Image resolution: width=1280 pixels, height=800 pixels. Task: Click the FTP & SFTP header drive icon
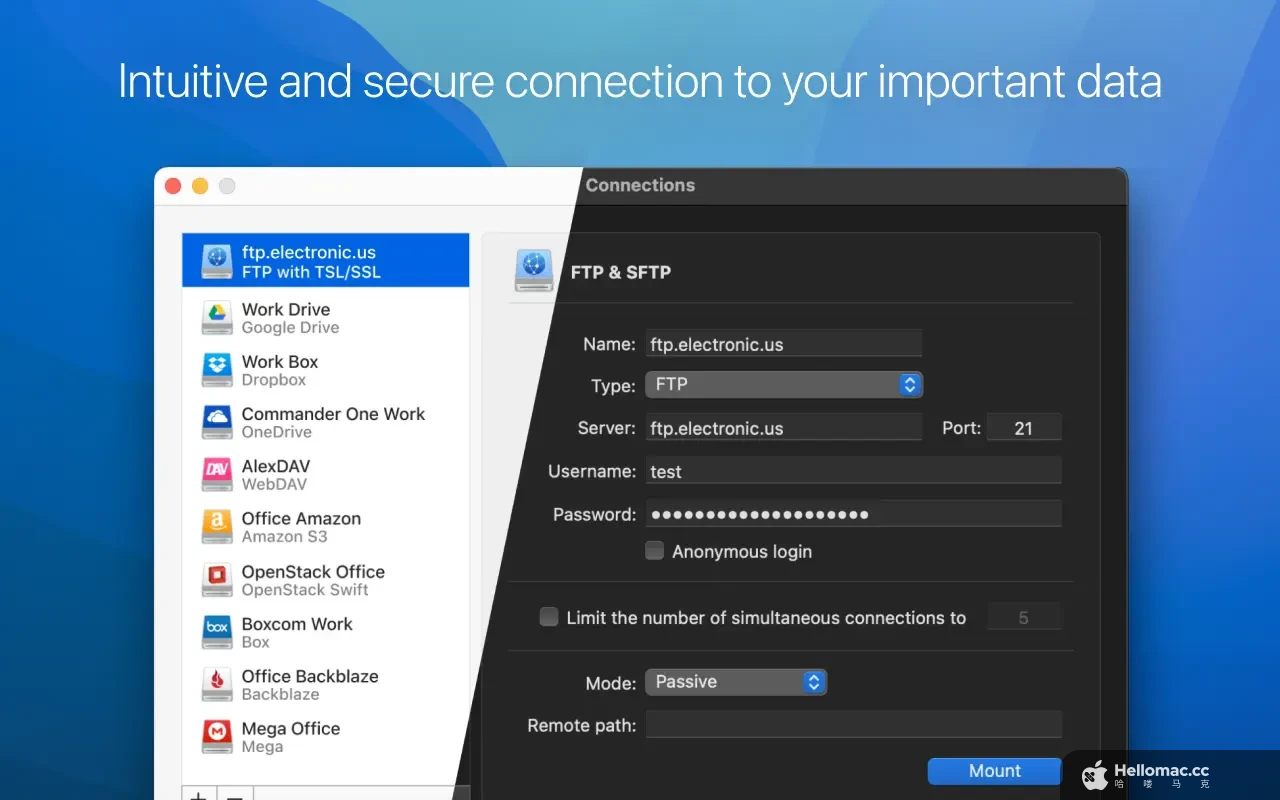click(534, 271)
